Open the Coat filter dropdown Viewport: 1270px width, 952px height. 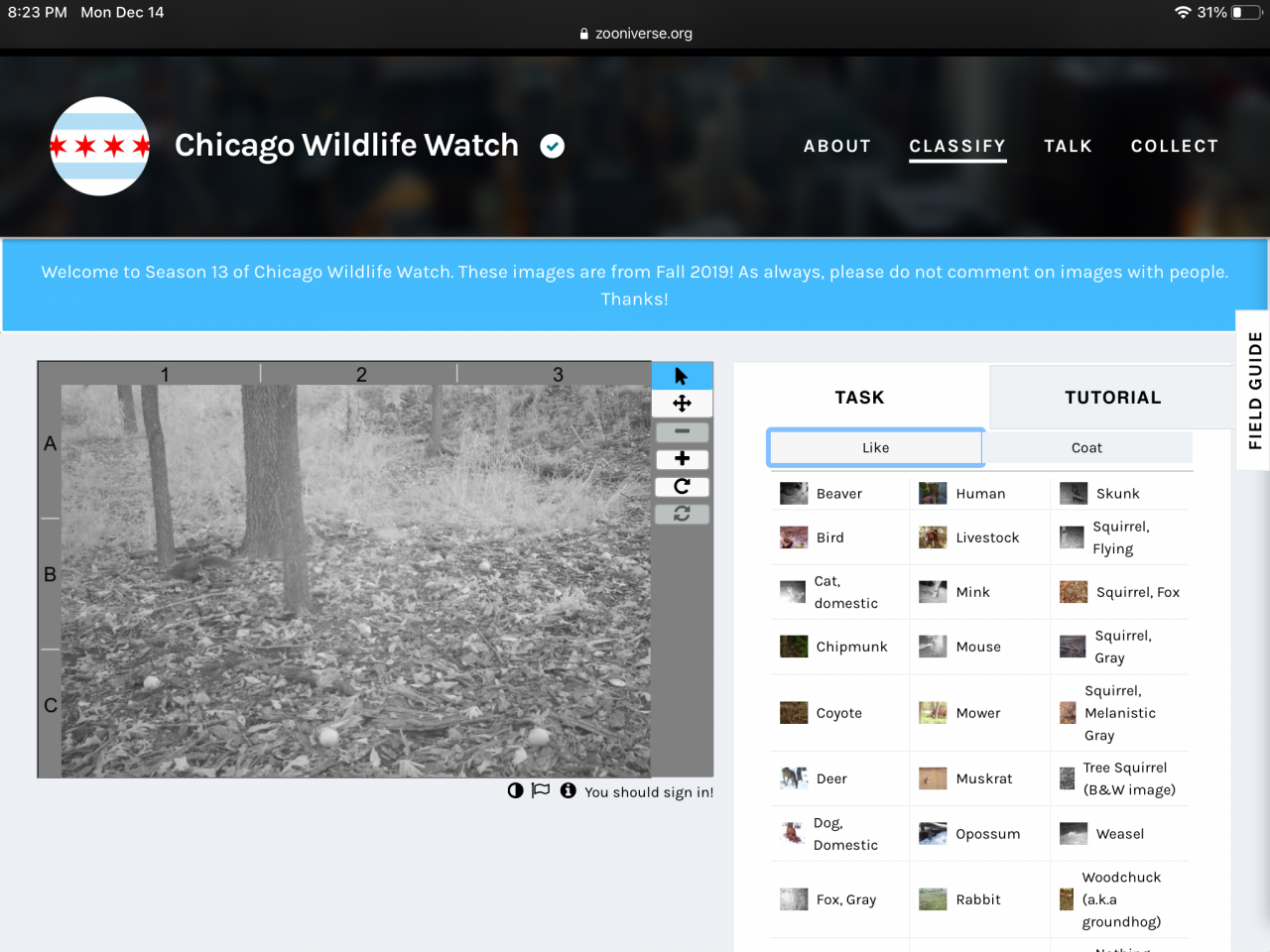(1087, 447)
